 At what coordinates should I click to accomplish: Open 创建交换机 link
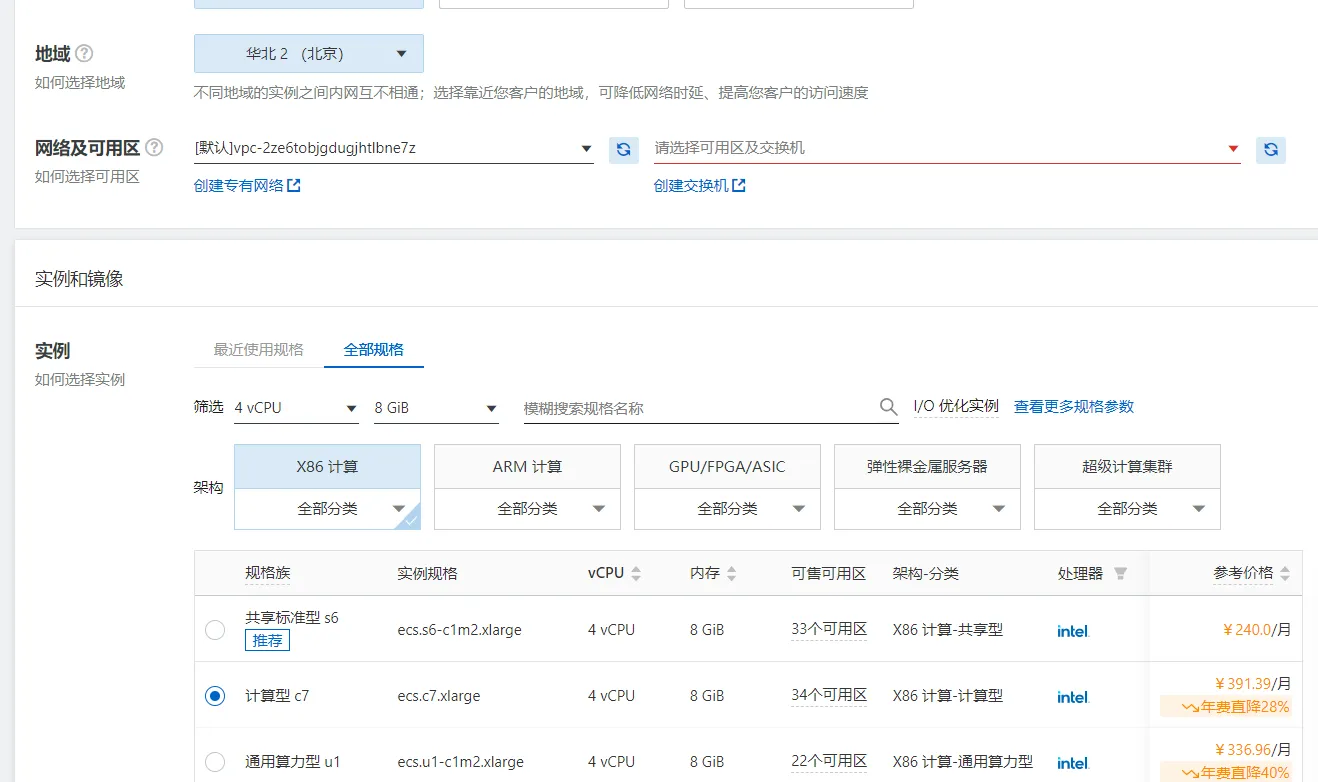(699, 186)
